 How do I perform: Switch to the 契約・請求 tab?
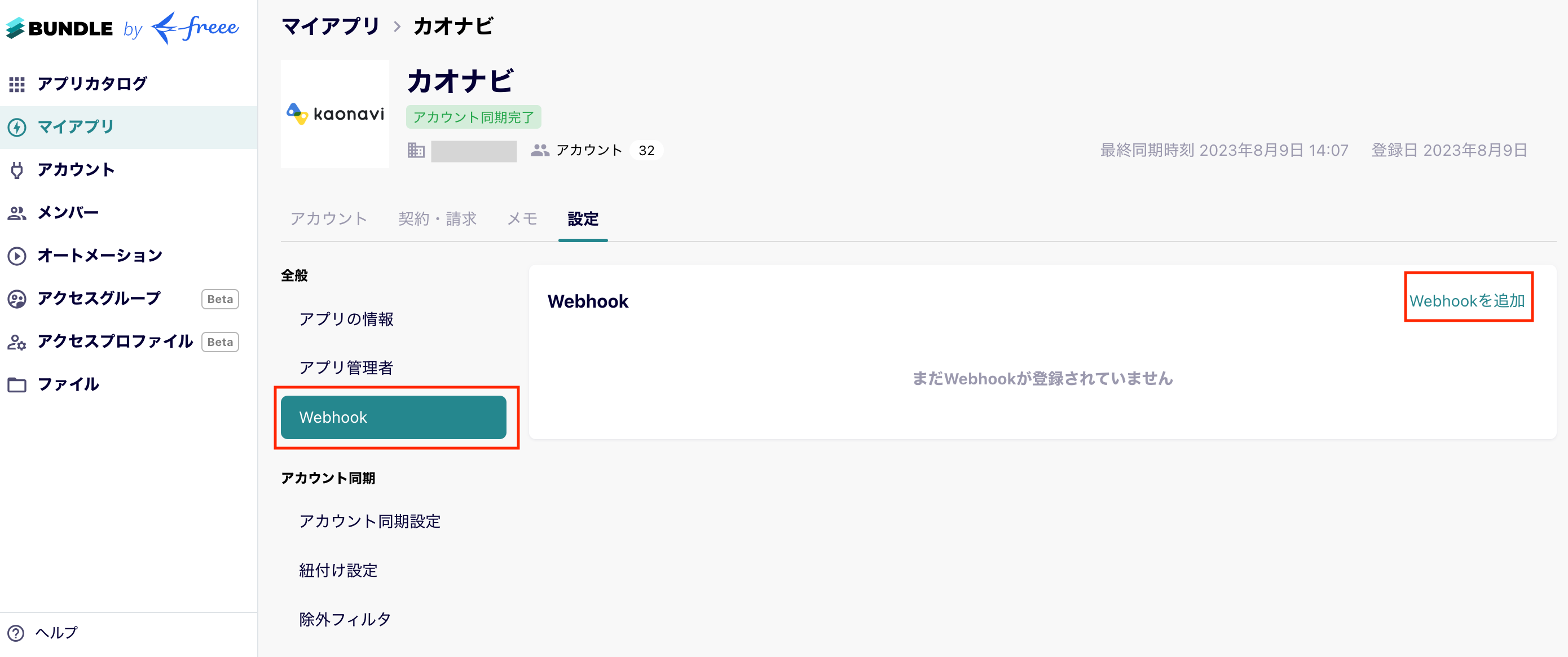(437, 219)
